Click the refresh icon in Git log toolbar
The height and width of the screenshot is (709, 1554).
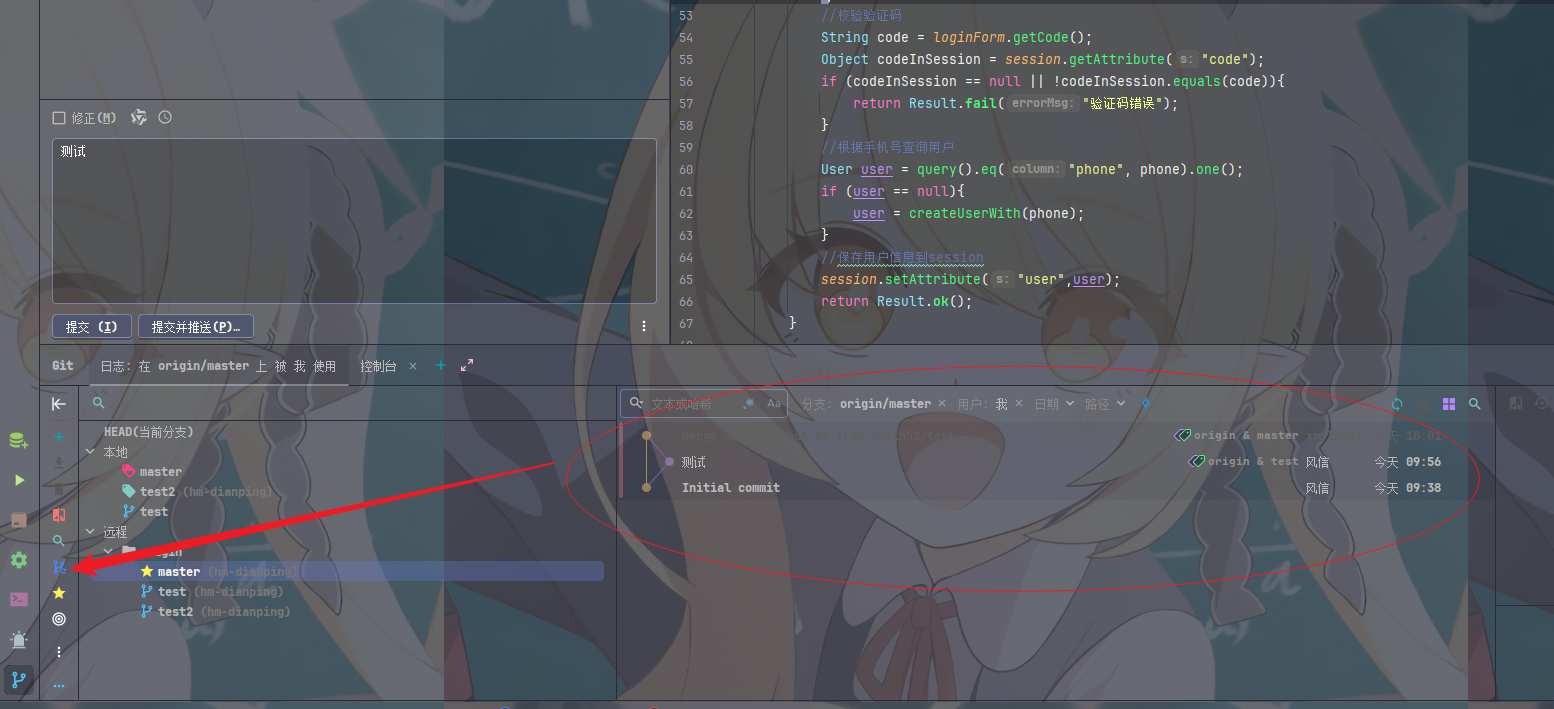(x=1397, y=404)
